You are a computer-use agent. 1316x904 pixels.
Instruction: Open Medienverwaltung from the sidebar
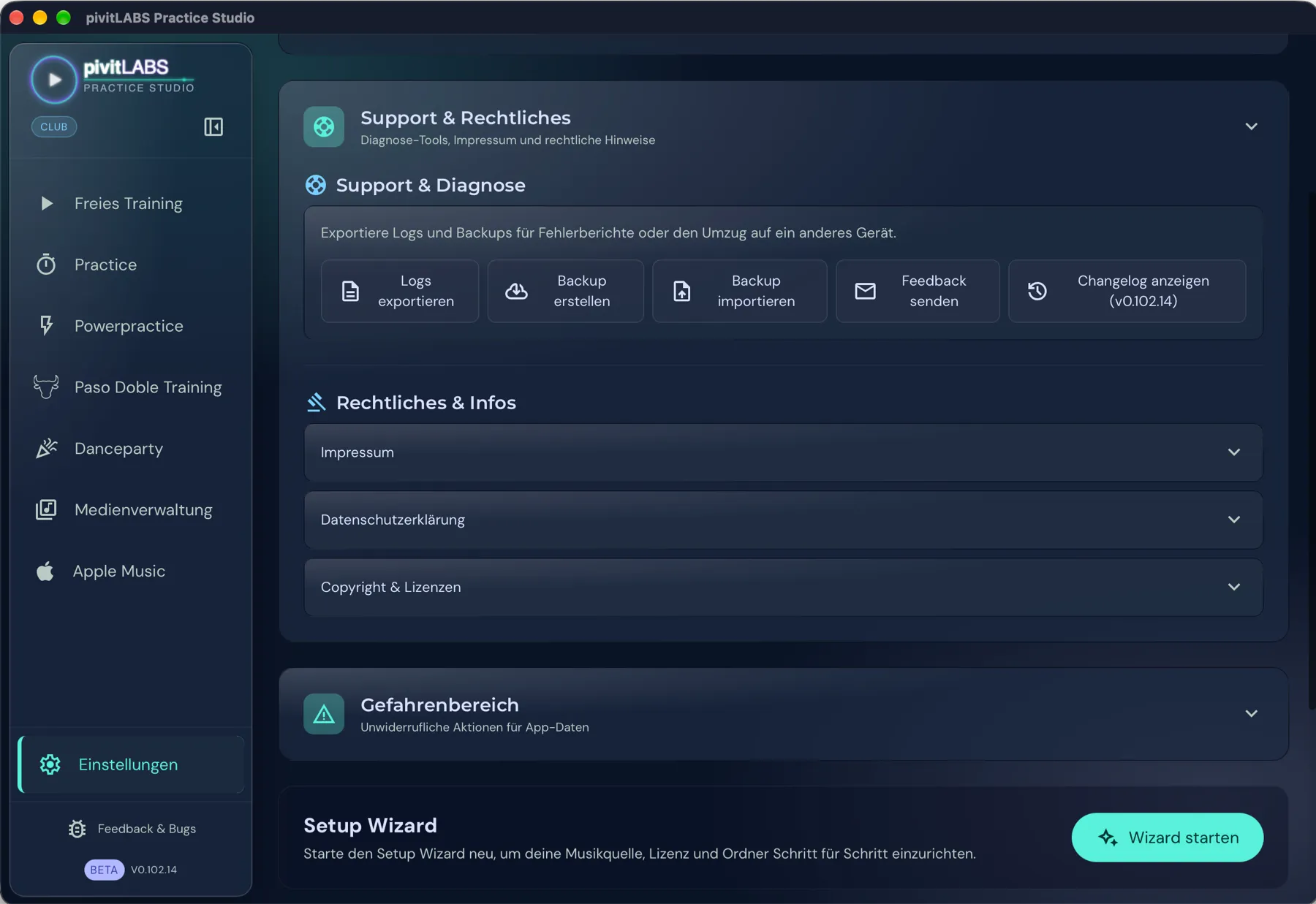pyautogui.click(x=131, y=510)
